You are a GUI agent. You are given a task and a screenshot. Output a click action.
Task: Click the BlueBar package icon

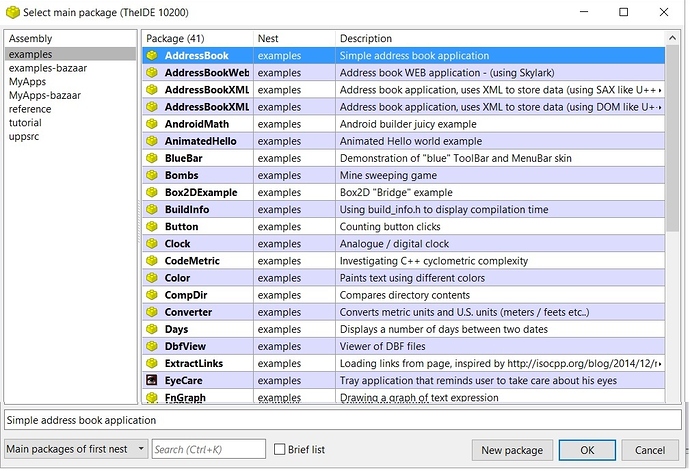coord(152,158)
